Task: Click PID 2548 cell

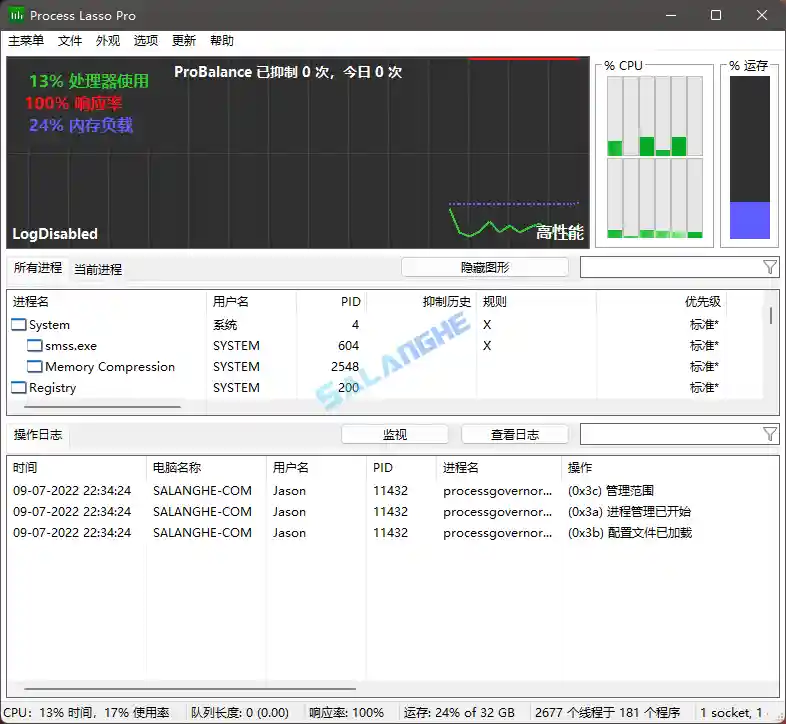Action: [x=345, y=367]
